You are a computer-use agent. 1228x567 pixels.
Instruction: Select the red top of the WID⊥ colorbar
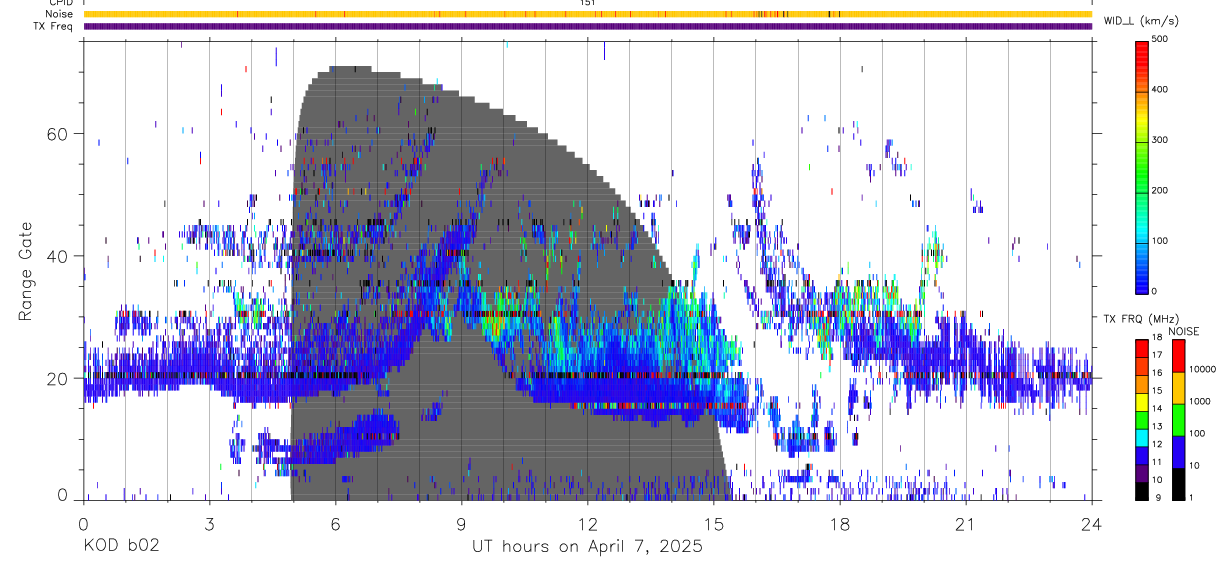(1141, 55)
